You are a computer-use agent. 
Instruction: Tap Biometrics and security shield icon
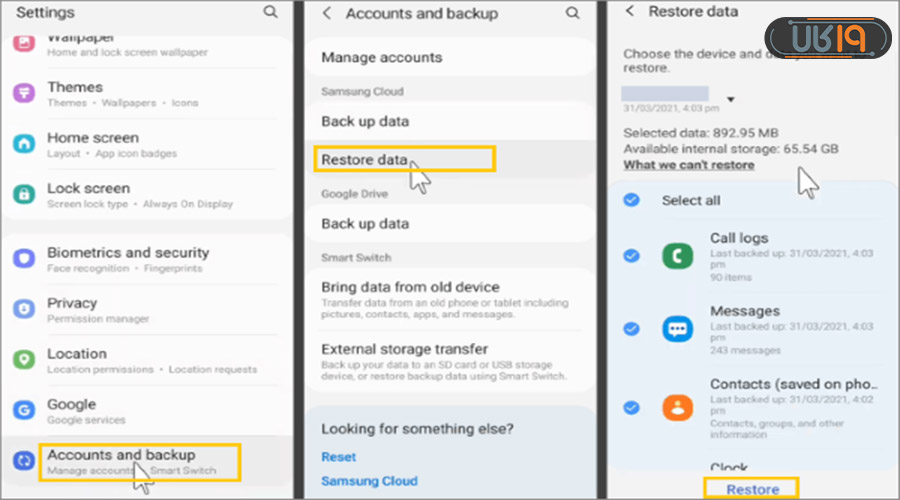(x=25, y=259)
